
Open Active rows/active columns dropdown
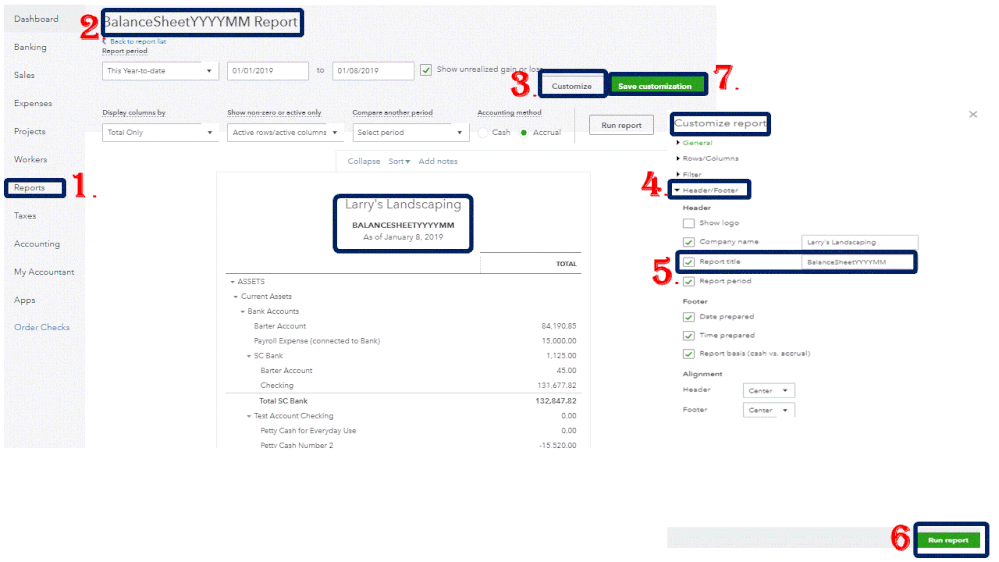[285, 133]
